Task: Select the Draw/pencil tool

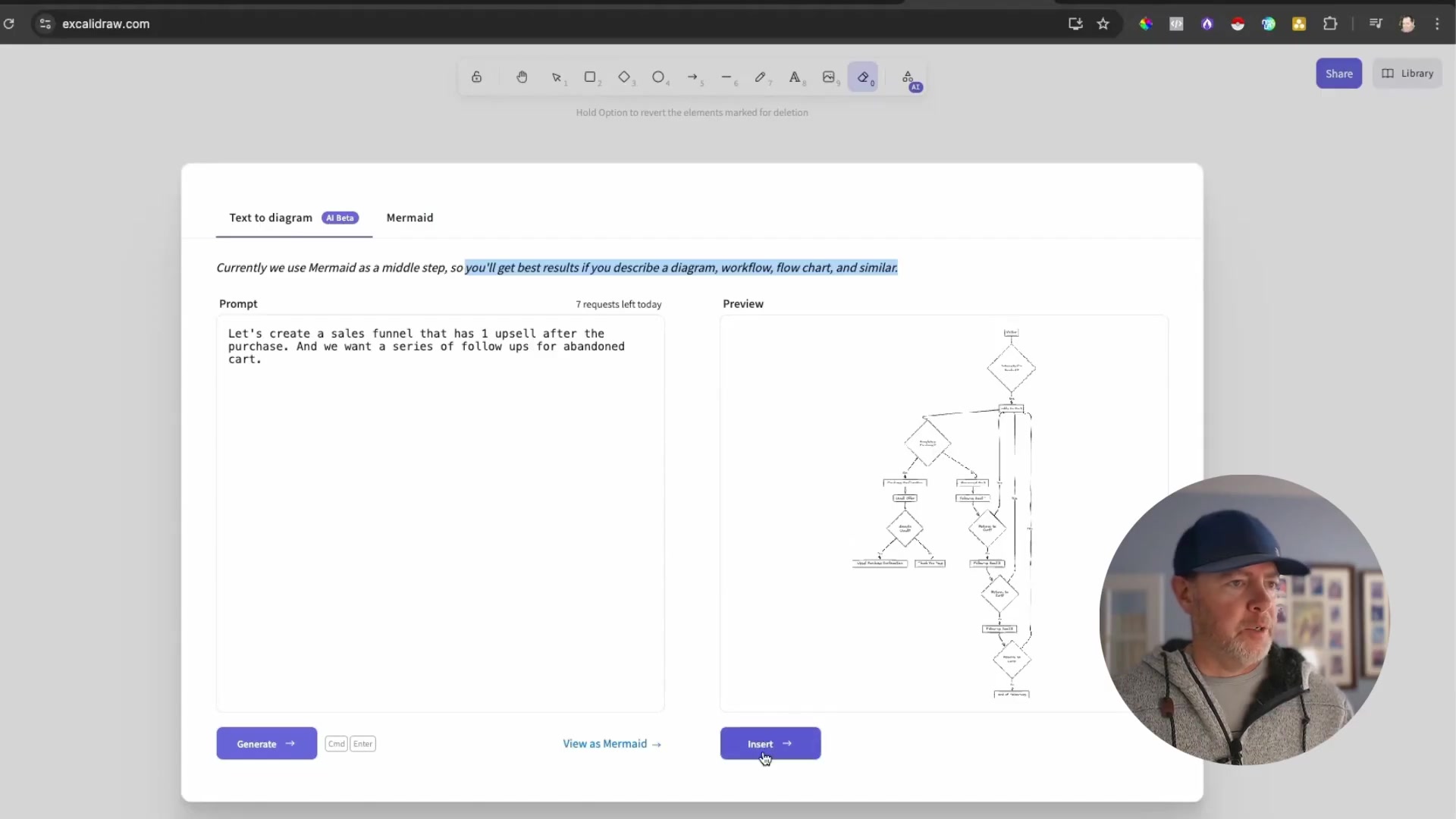Action: click(x=761, y=77)
